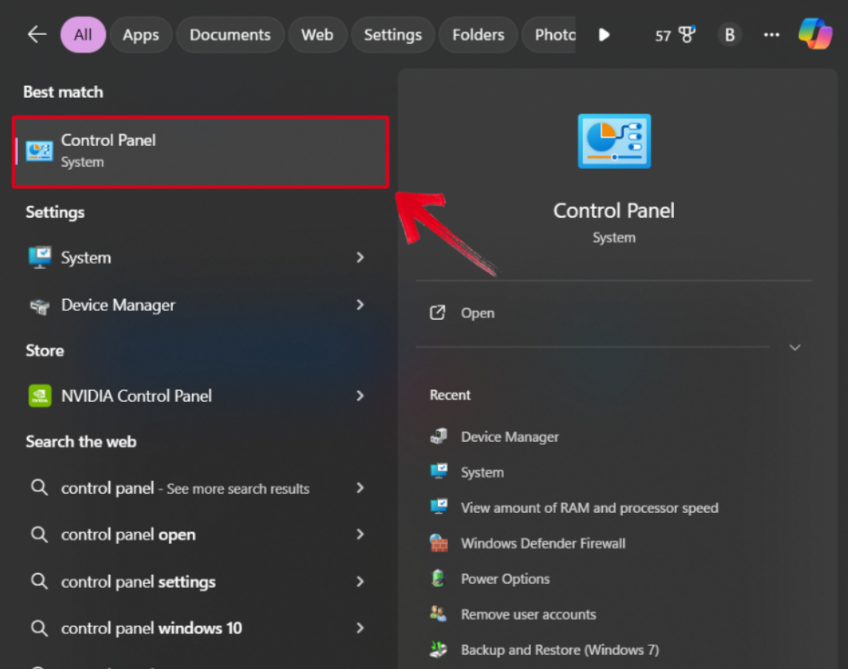Select the Device Manager settings result
This screenshot has width=848, height=669.
198,305
